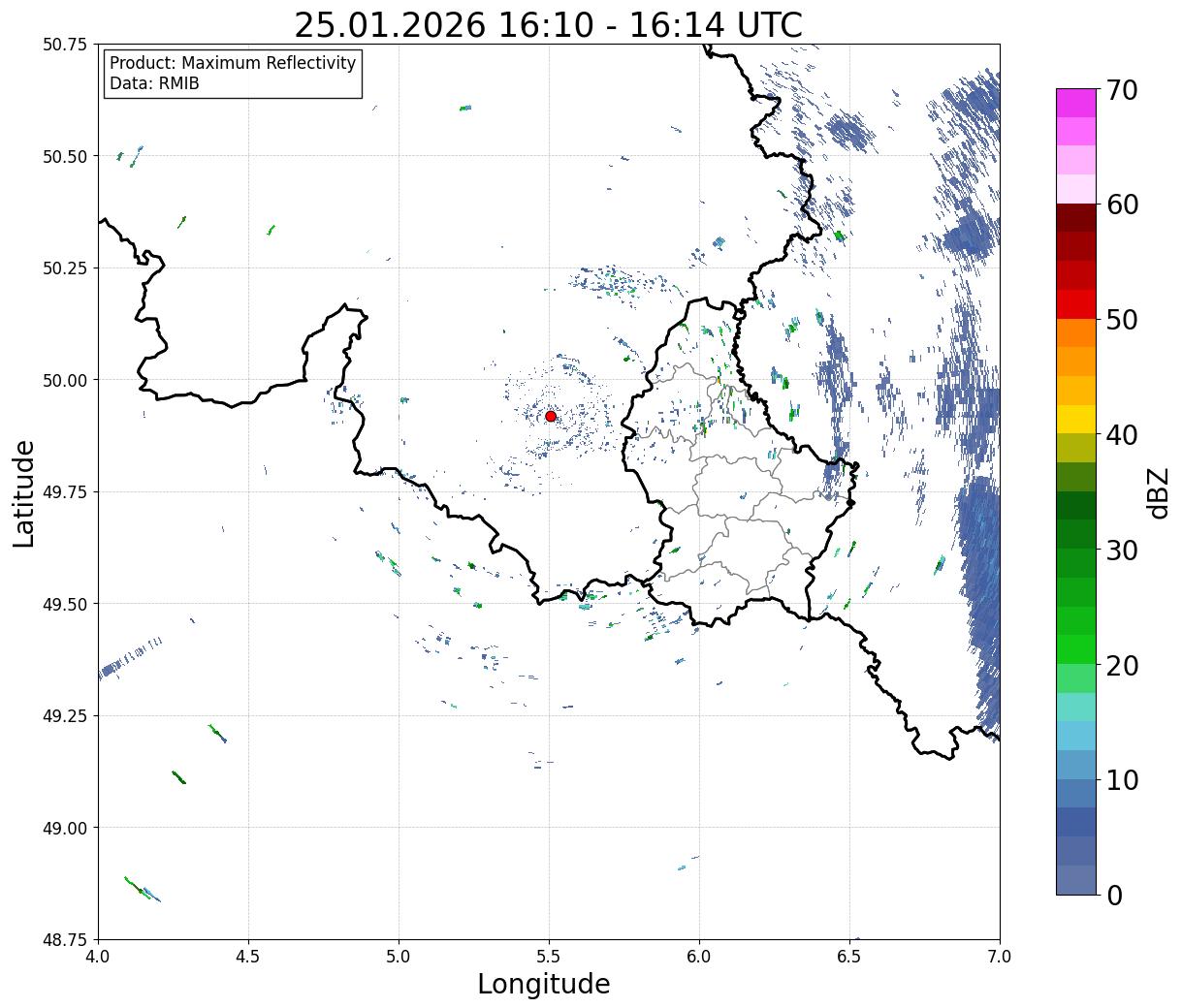Screen dimensions: 1182x1008
Task: Click the colorbar tick label 20
Action: 1122,665
